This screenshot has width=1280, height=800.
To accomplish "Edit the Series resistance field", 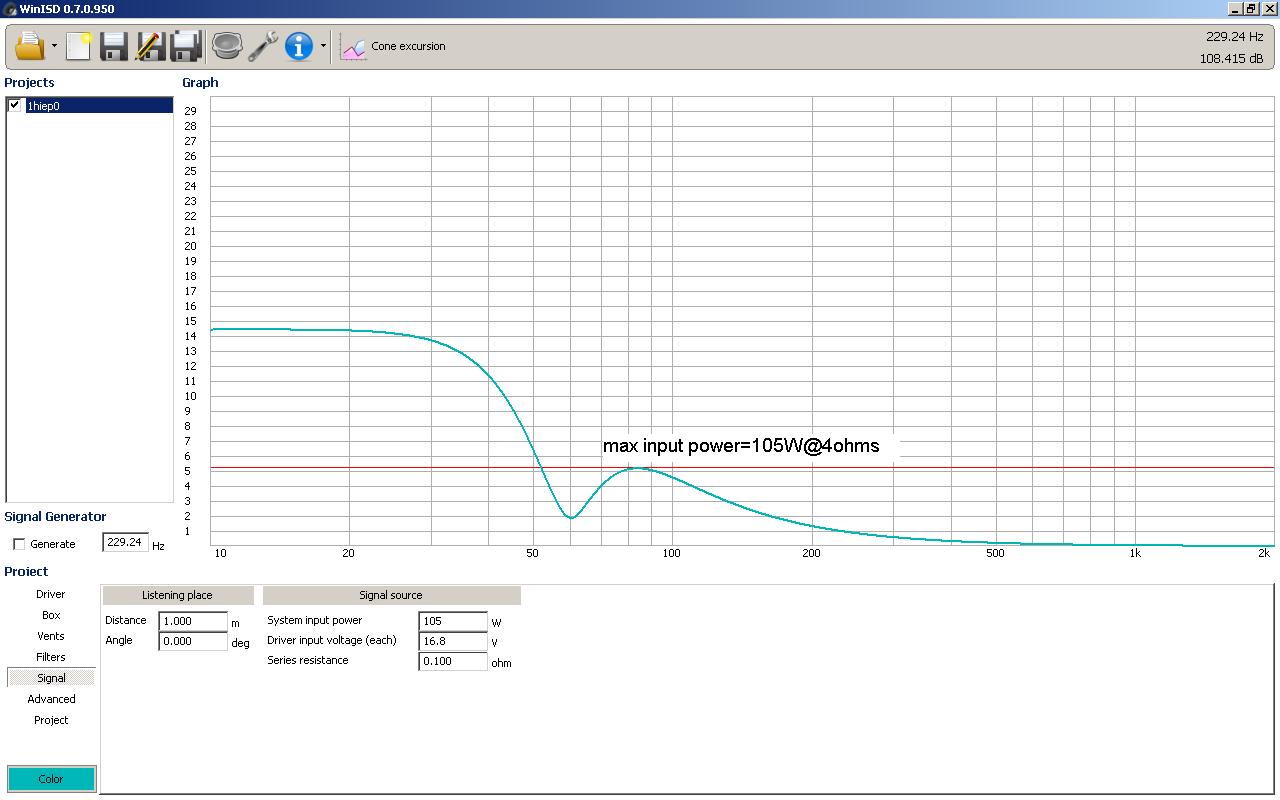I will [x=453, y=661].
